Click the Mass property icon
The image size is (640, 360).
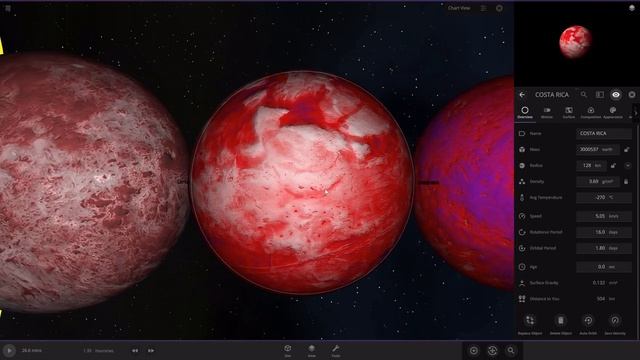(522, 149)
